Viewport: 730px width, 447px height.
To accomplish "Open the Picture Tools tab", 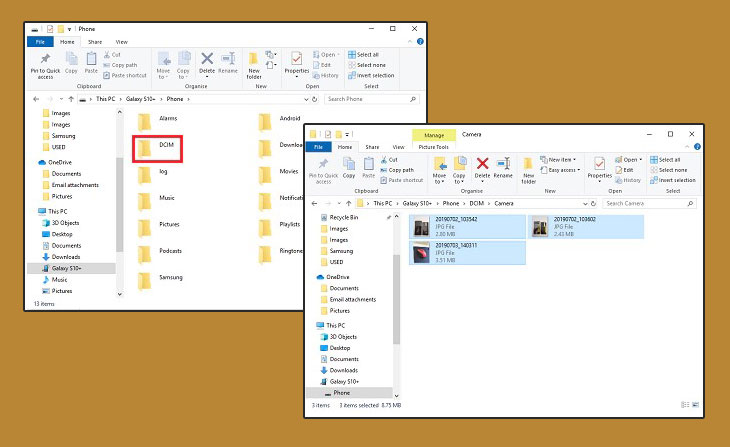I will coord(434,146).
